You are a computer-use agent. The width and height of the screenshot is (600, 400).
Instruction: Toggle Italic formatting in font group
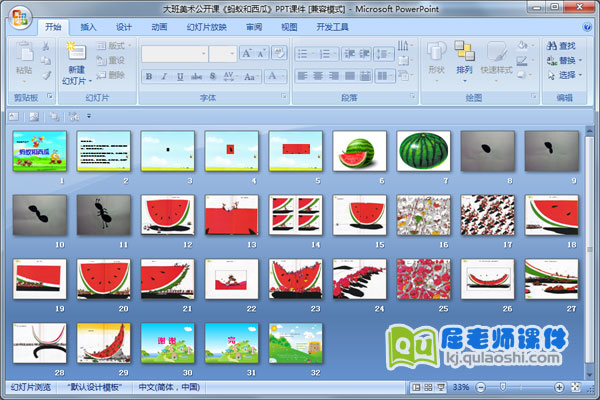(163, 76)
